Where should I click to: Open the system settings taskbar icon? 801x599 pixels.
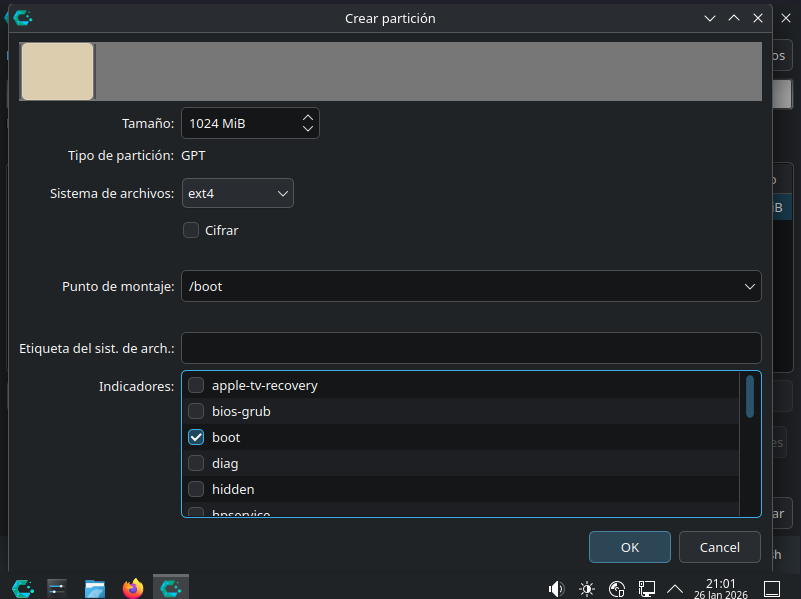pyautogui.click(x=57, y=587)
